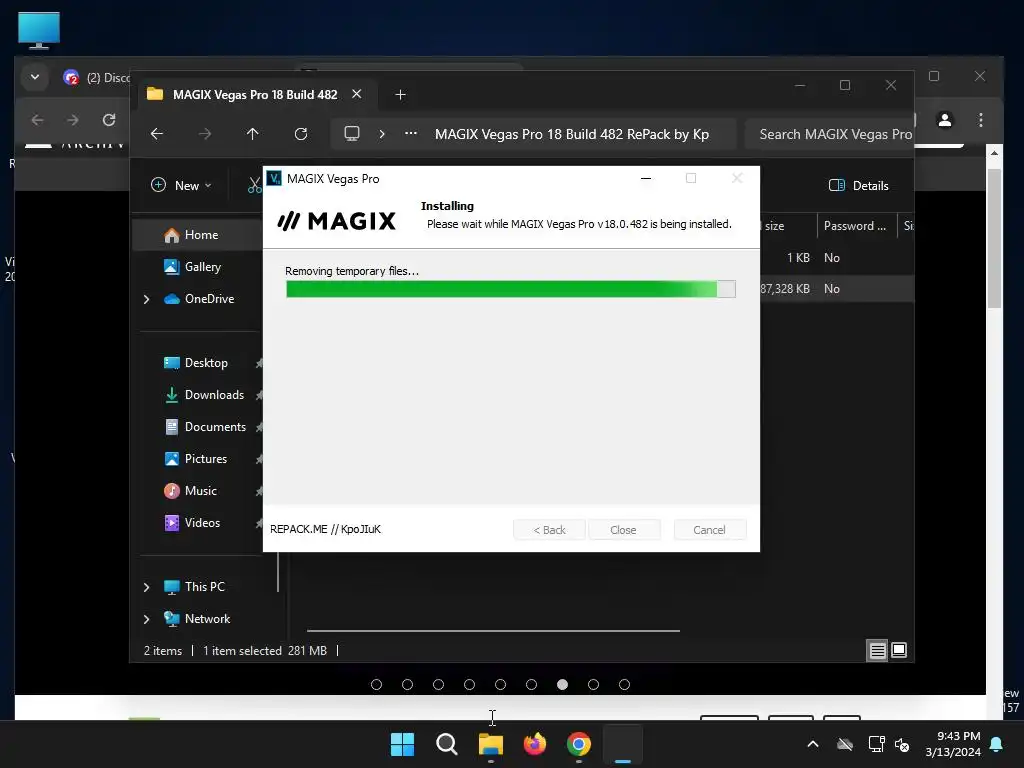
Task: Click the MAGIX logo in the installer
Action: click(337, 221)
